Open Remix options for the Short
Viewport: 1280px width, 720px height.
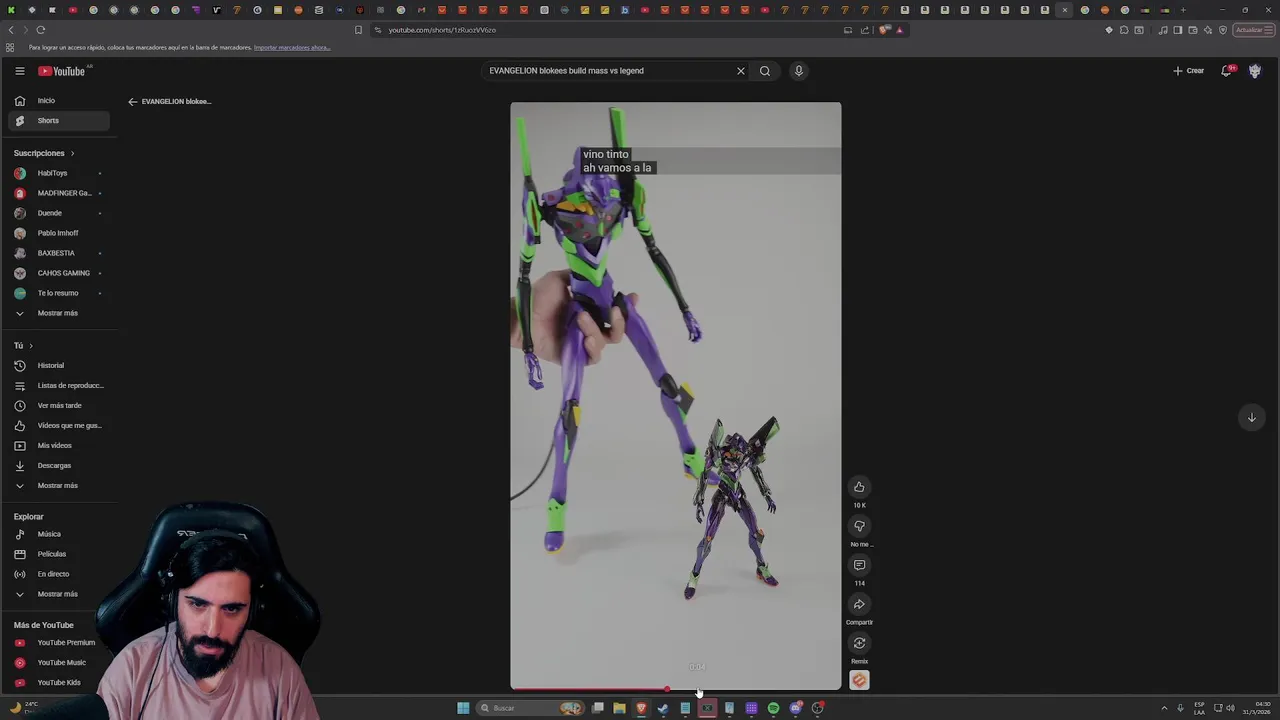click(859, 643)
